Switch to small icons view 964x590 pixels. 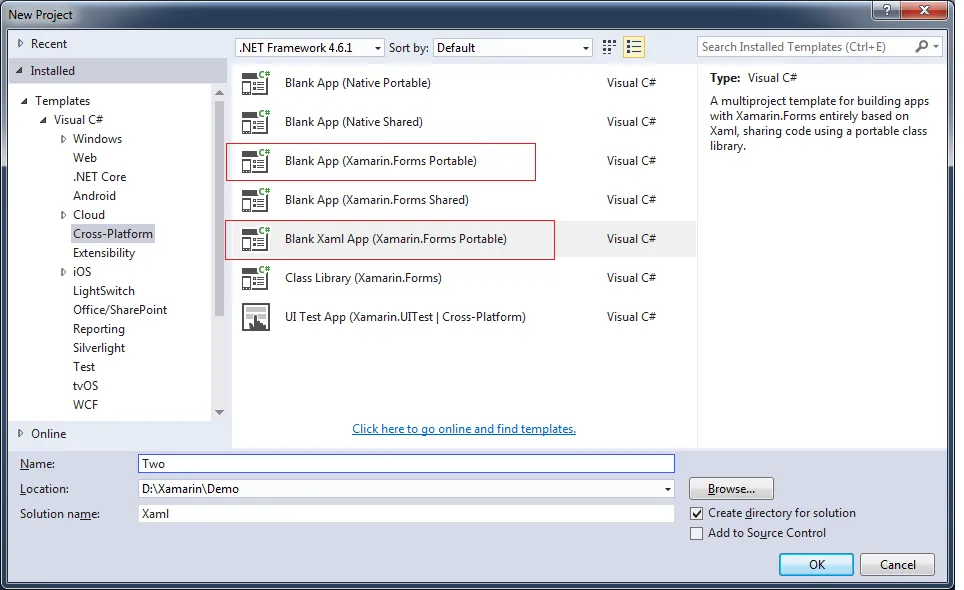(x=609, y=47)
